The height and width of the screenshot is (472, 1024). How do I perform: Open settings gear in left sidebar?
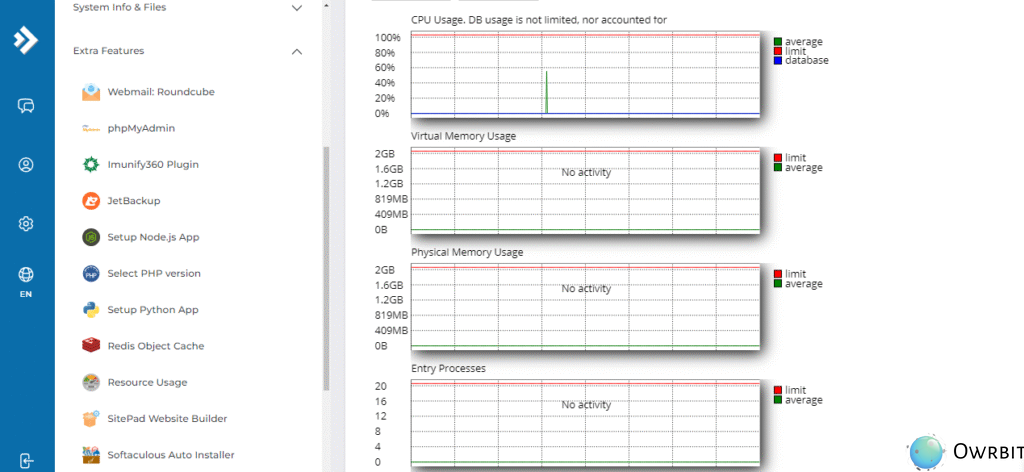[27, 224]
